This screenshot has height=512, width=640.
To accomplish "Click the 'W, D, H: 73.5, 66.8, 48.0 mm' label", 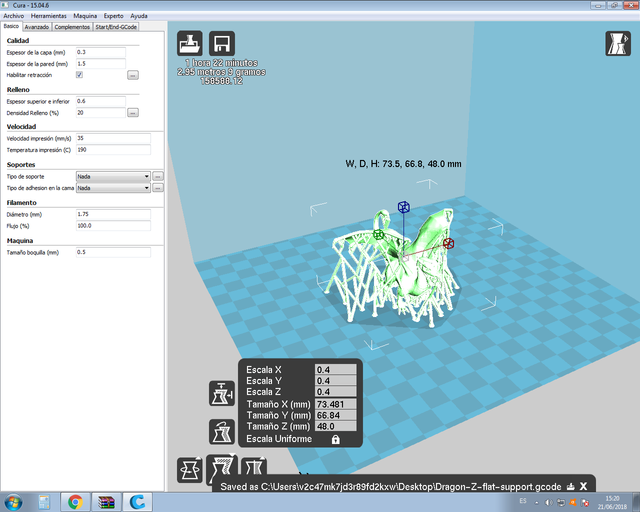I will 403,164.
